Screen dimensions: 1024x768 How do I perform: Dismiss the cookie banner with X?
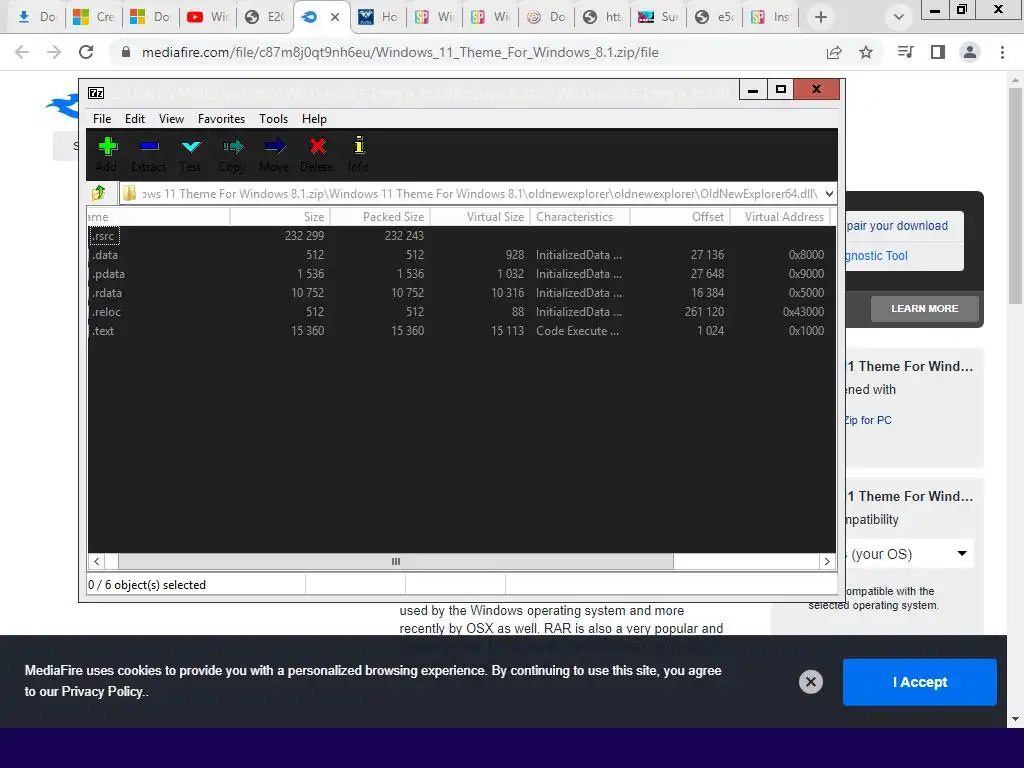pos(810,682)
